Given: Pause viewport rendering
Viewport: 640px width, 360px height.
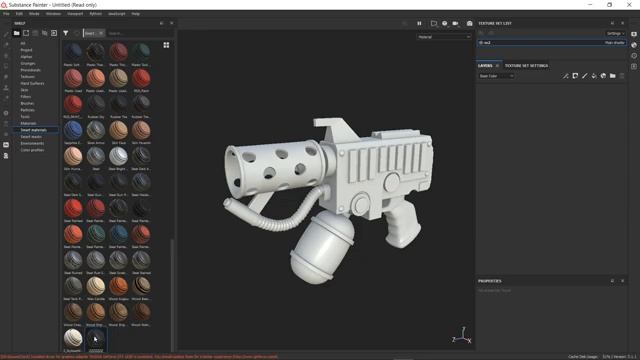Looking at the screenshot, I should (419, 23).
